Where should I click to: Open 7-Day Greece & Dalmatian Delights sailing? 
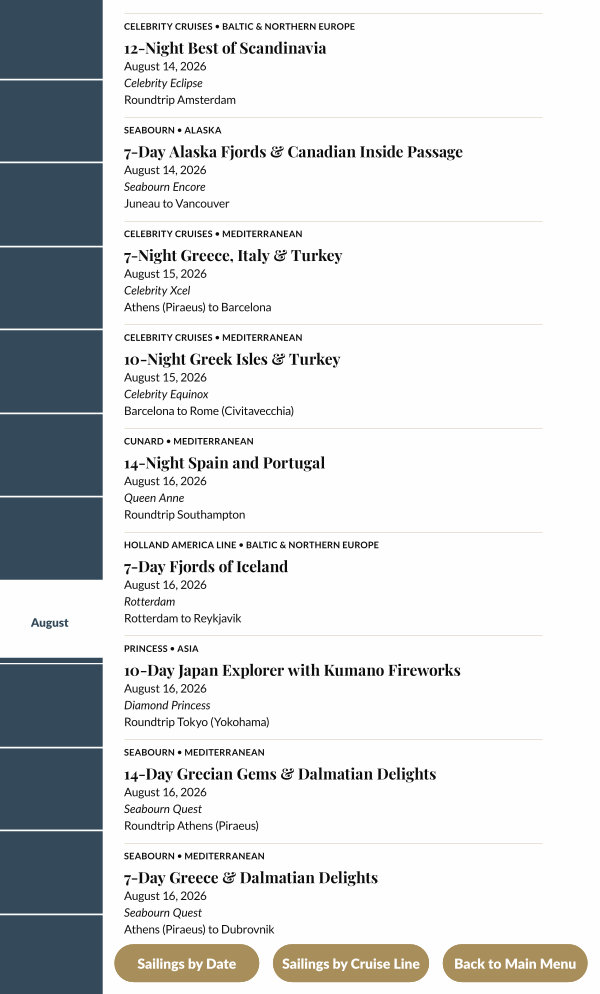(251, 878)
